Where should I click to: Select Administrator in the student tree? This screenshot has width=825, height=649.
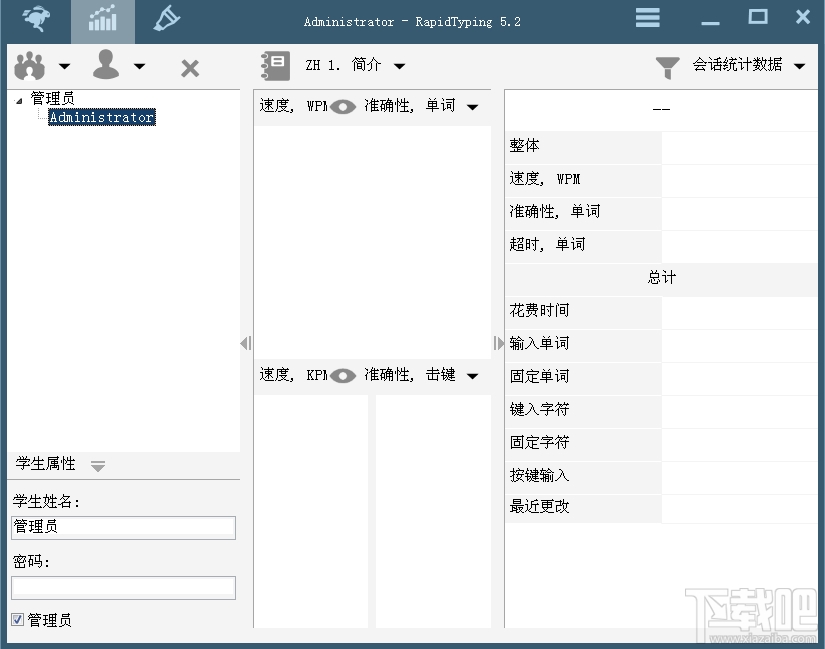101,116
